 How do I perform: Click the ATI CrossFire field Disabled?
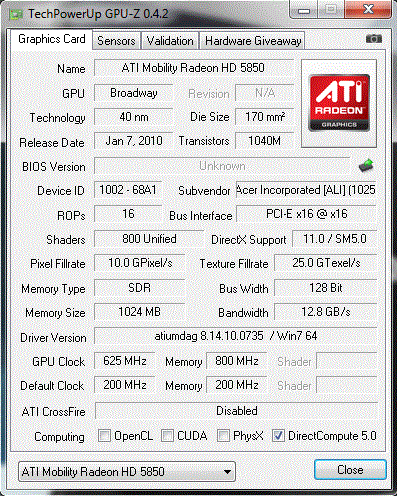tap(236, 411)
